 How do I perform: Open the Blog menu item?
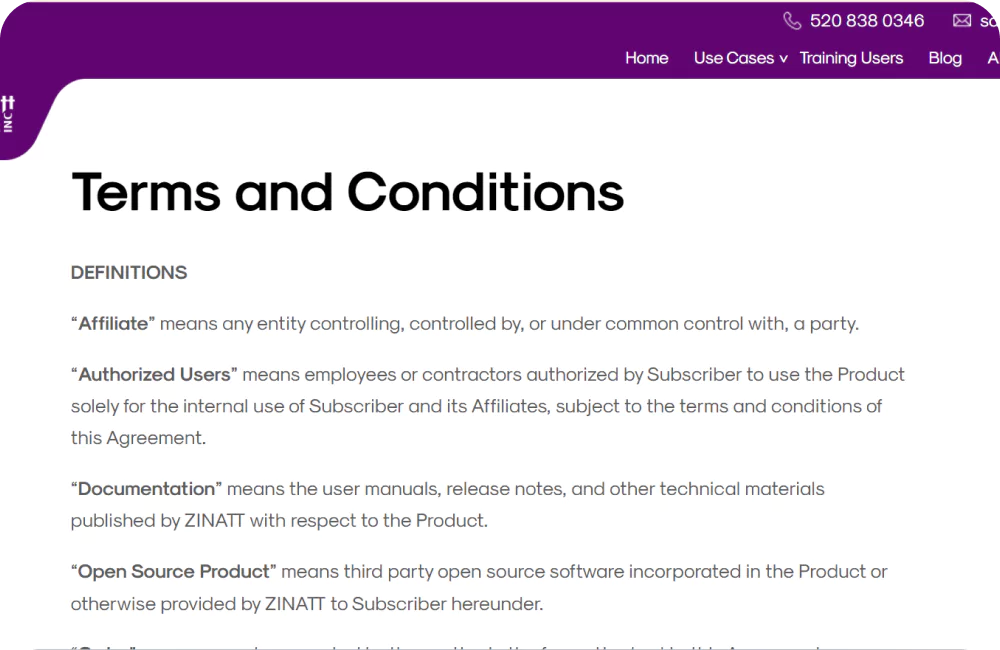(x=945, y=58)
